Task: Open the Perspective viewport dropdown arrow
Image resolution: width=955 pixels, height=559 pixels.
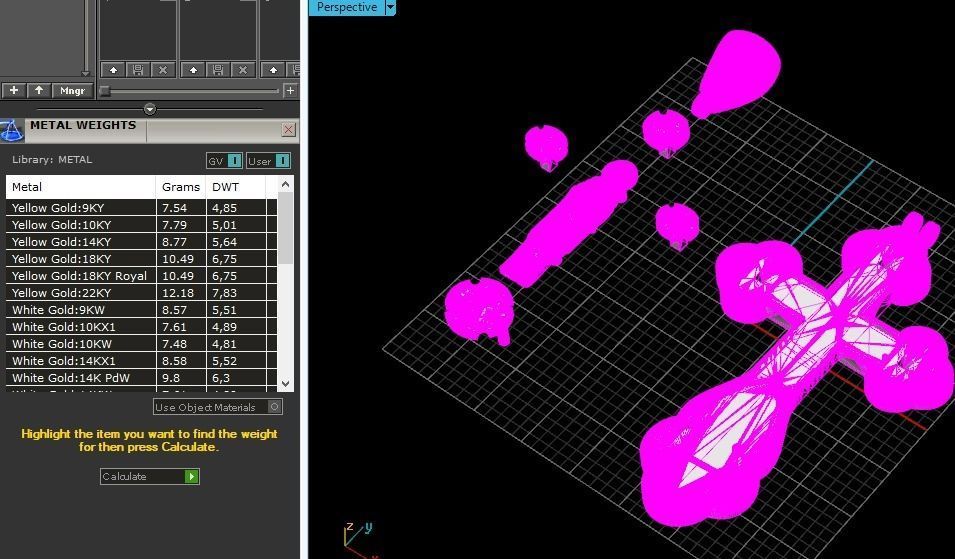Action: tap(390, 7)
